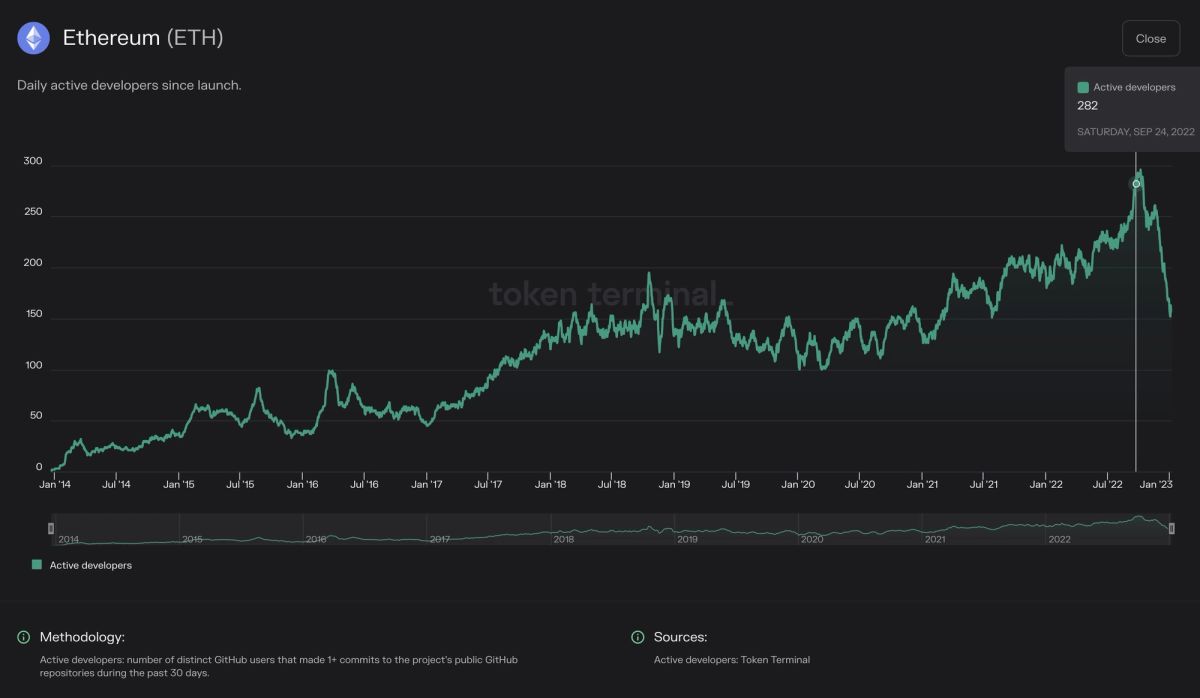Image resolution: width=1200 pixels, height=698 pixels.
Task: Click the Ethereum (ETH) title
Action: tap(143, 38)
